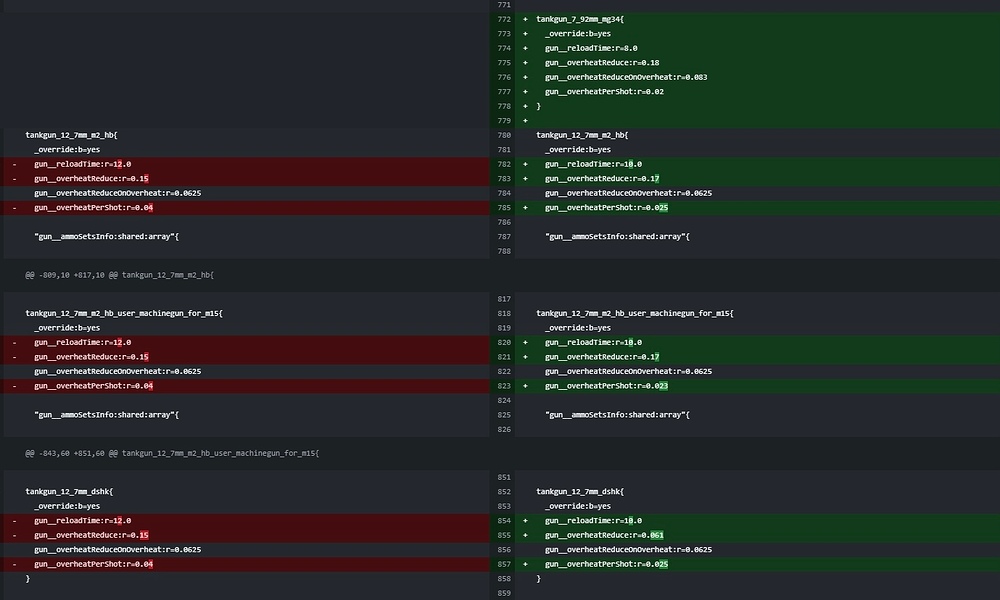Click the plus marker beside line 782
Viewport: 1000px width, 600px height.
(x=525, y=164)
